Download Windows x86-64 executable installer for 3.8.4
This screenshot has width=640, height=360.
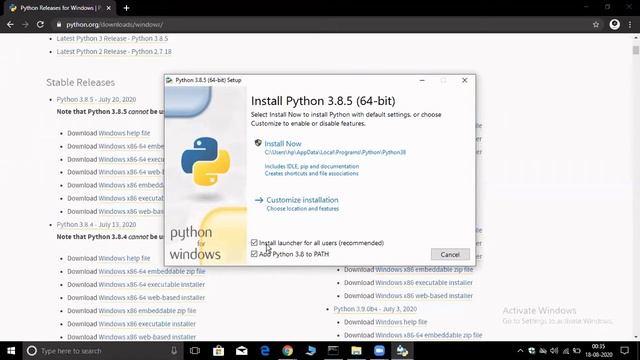(x=151, y=284)
